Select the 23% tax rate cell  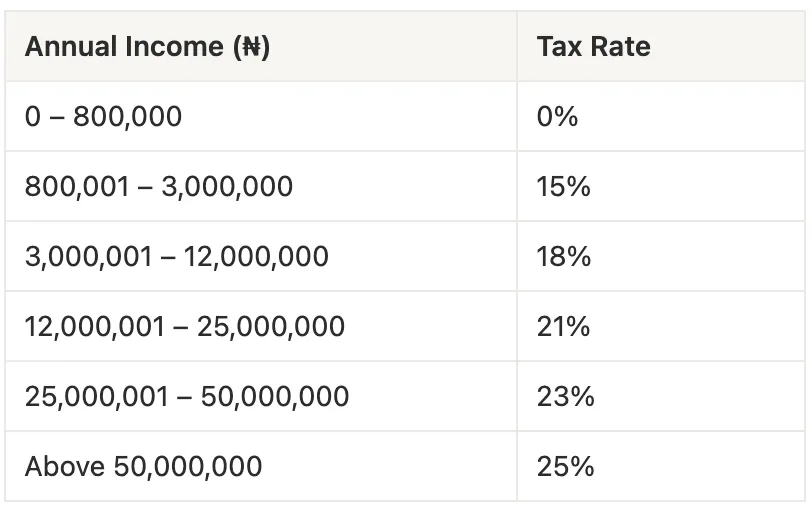coord(661,396)
